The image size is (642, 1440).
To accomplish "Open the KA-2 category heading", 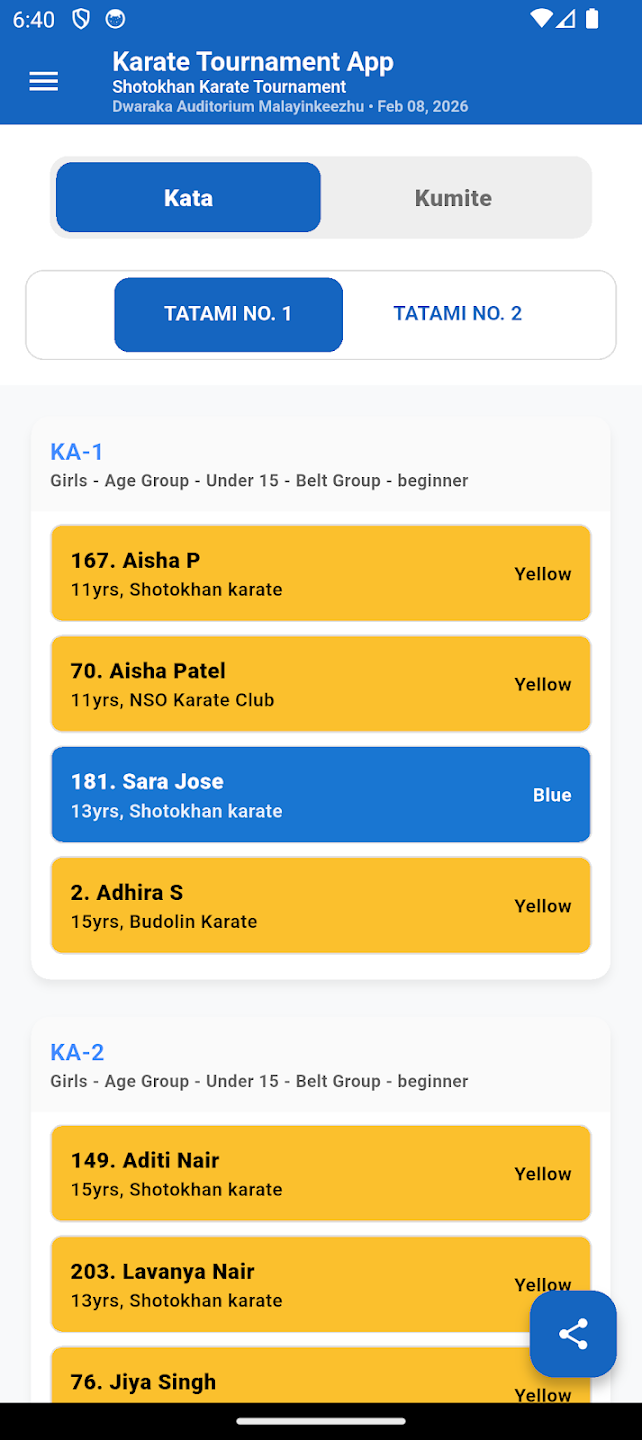I will point(75,1052).
